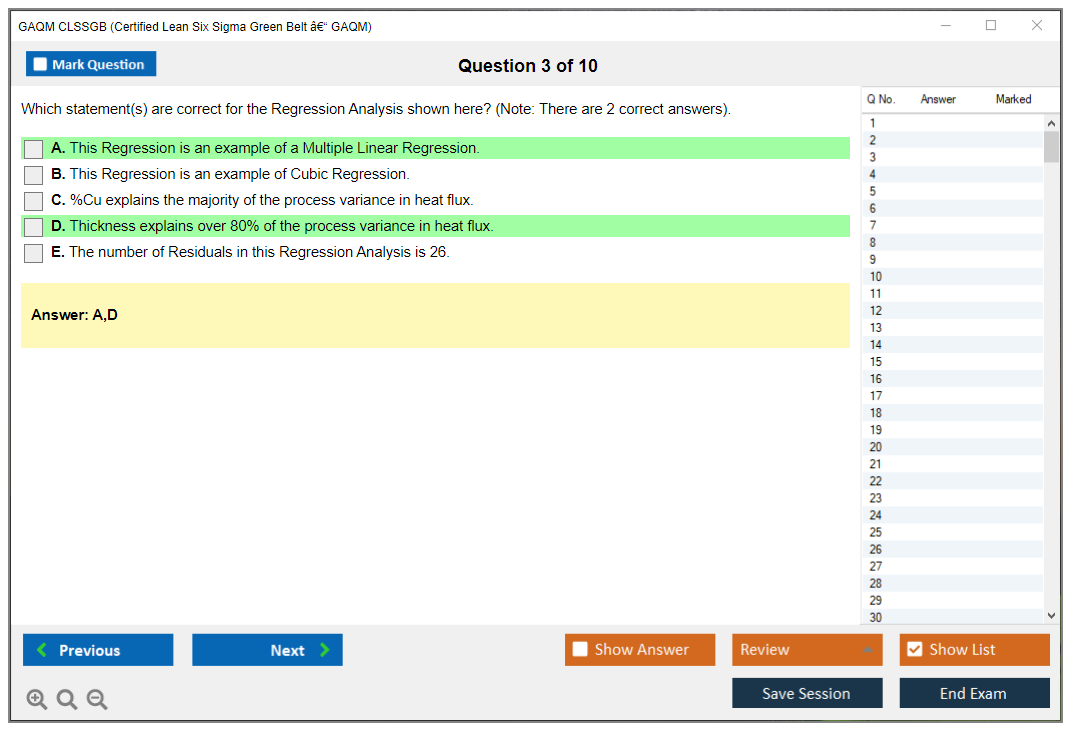Jump to question 10 in the list

click(x=876, y=277)
